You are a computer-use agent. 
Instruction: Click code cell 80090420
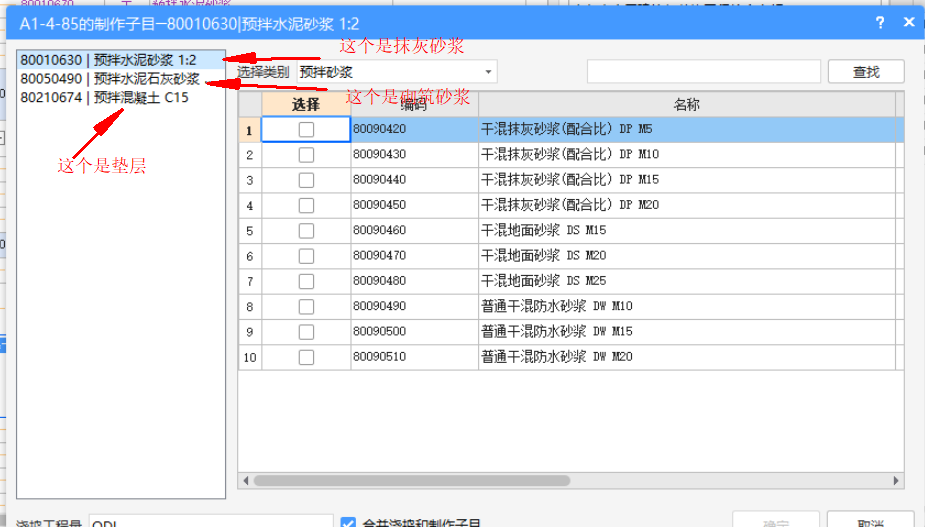click(x=415, y=129)
